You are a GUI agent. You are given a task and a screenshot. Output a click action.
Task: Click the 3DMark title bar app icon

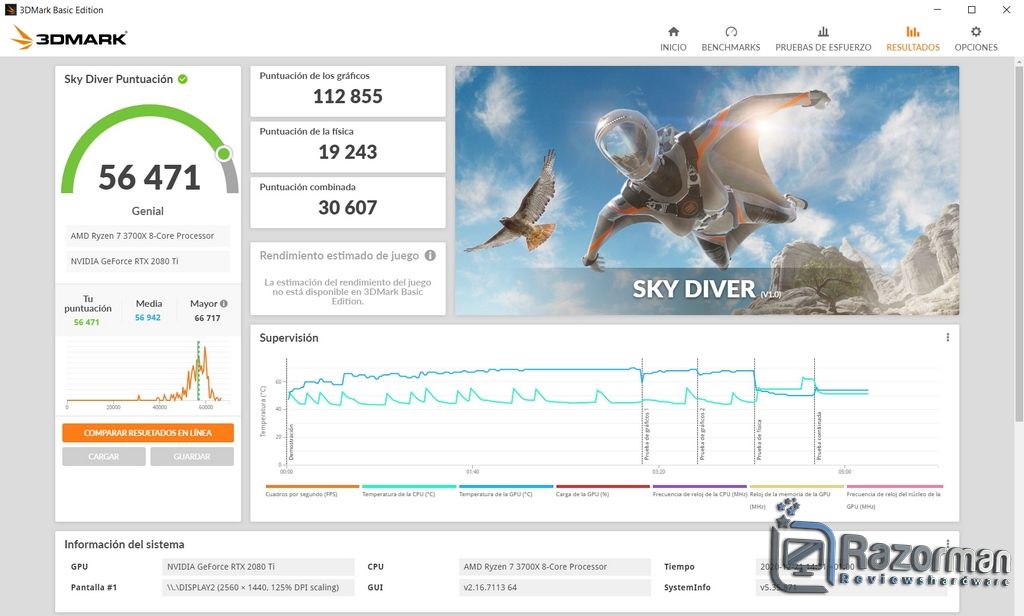tap(10, 10)
